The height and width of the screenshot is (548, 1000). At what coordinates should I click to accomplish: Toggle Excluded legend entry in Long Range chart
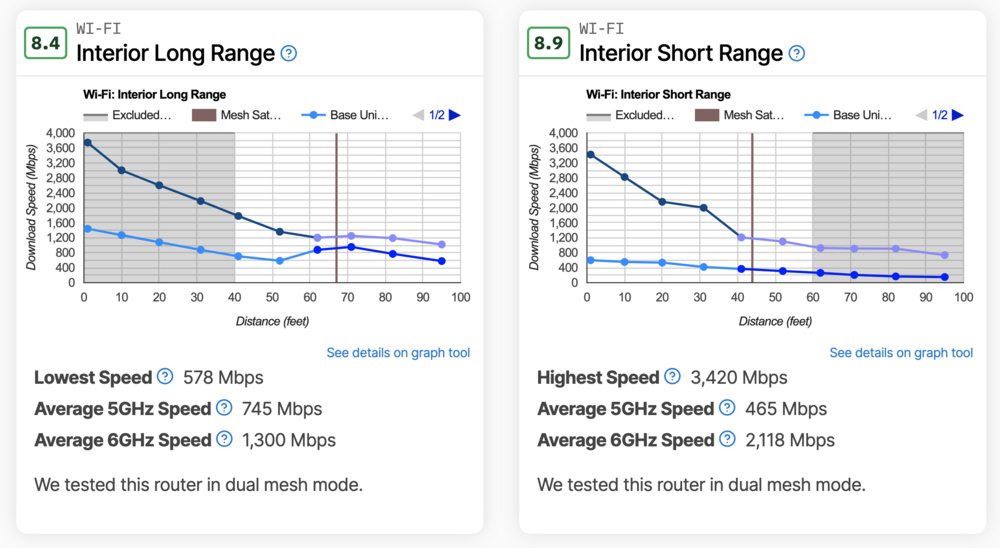click(x=128, y=115)
